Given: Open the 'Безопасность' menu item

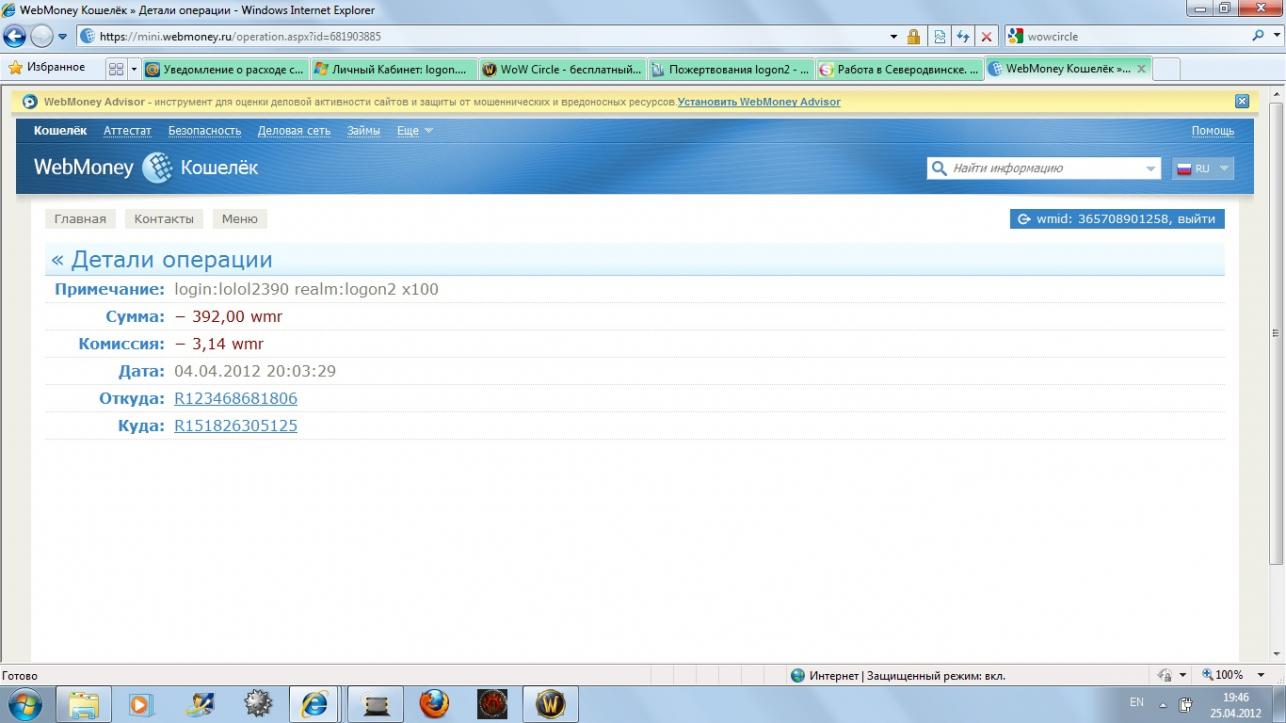Looking at the screenshot, I should click(x=204, y=131).
